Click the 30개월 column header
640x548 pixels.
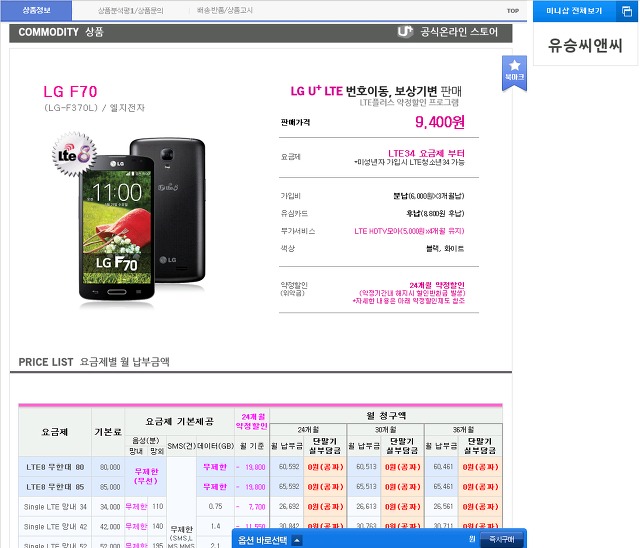tap(386, 429)
